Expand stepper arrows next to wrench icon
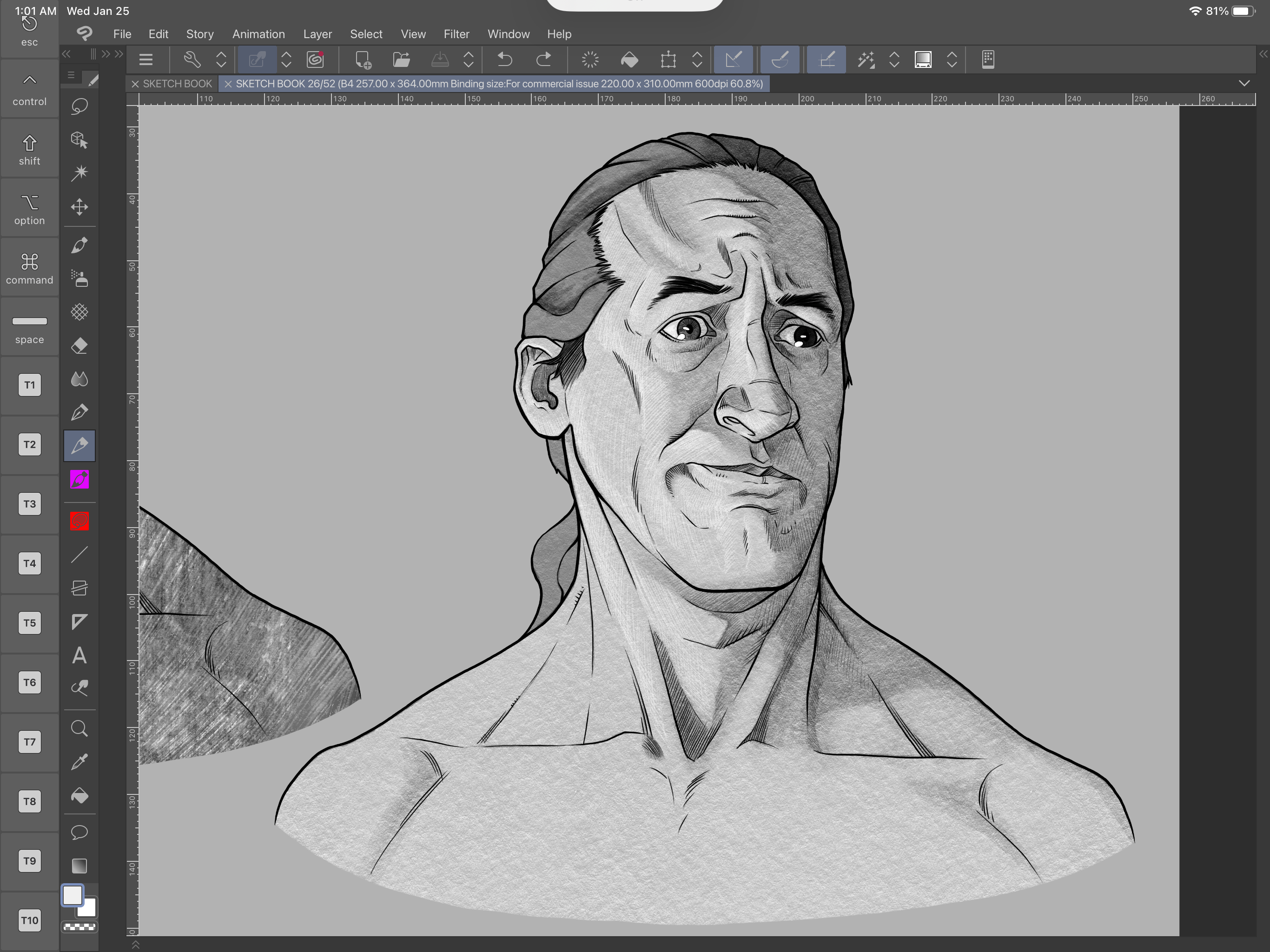This screenshot has width=1270, height=952. [221, 59]
